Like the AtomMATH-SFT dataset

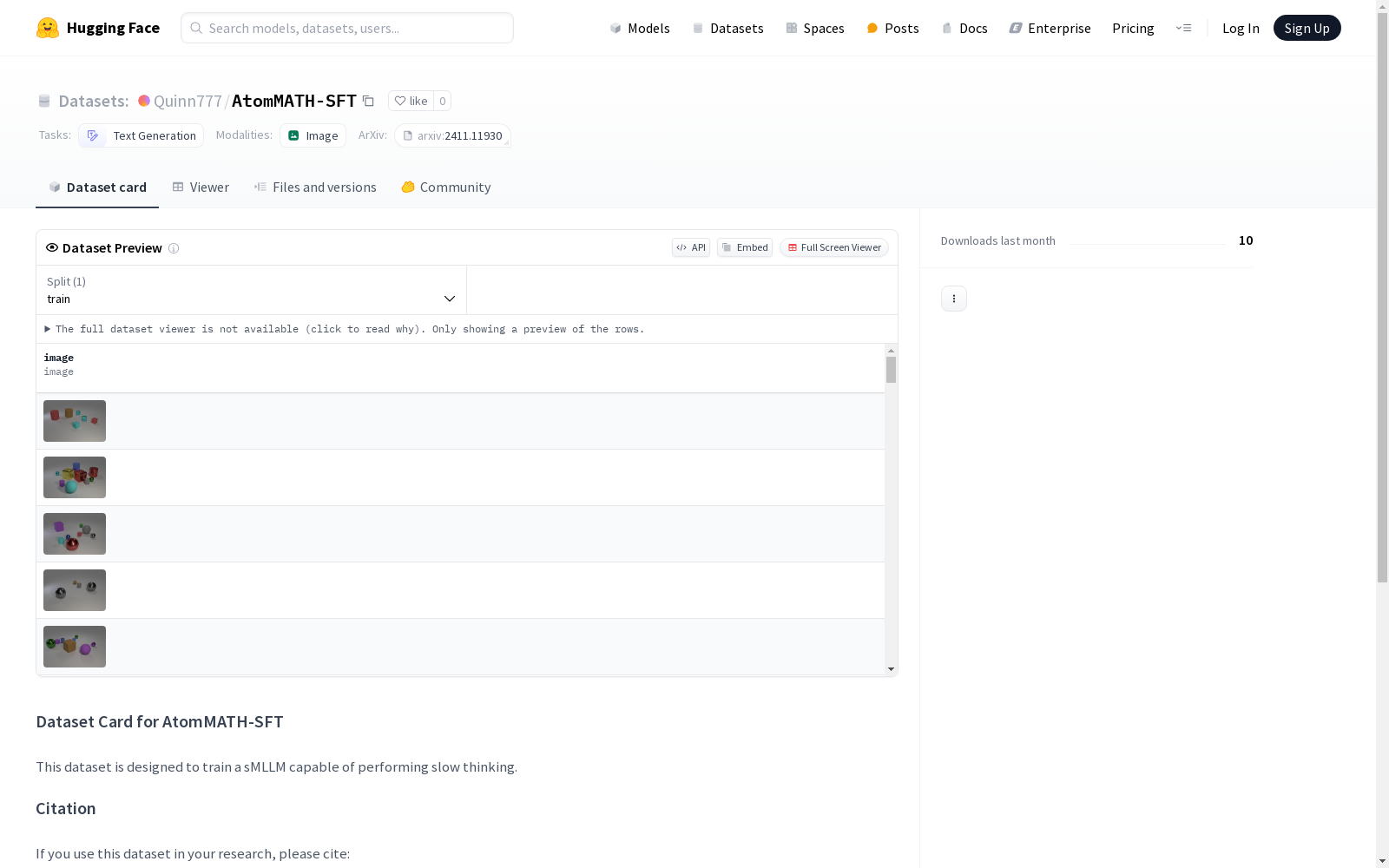411,101
